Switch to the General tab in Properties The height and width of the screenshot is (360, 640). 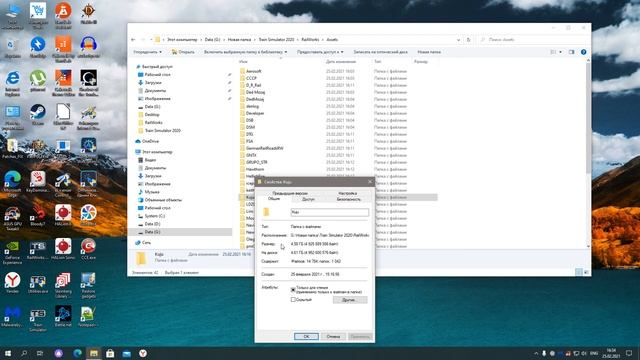point(274,199)
